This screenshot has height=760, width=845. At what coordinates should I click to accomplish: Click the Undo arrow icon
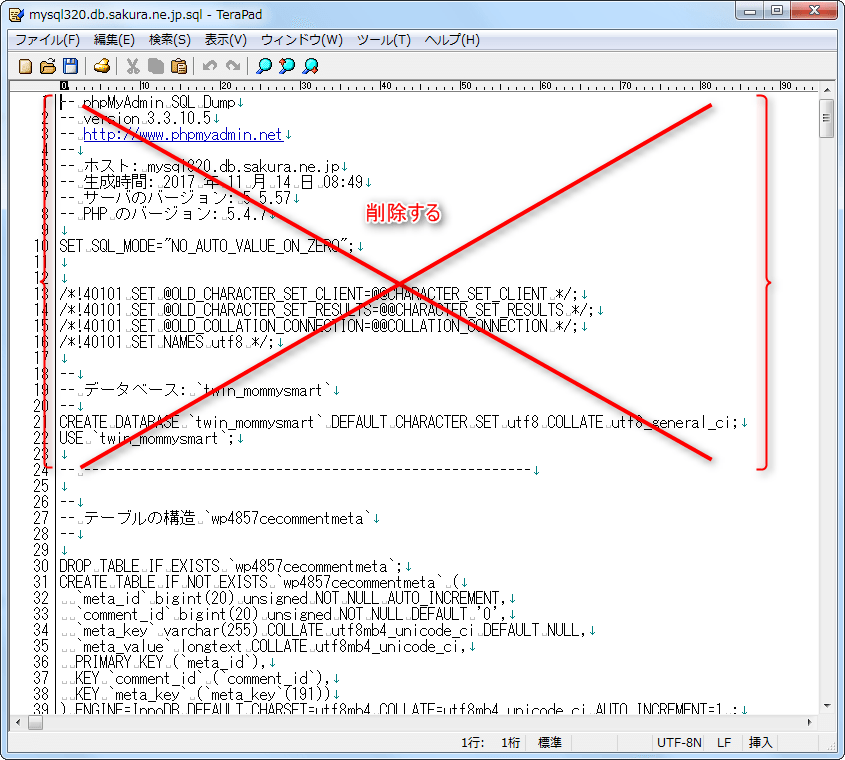point(209,66)
